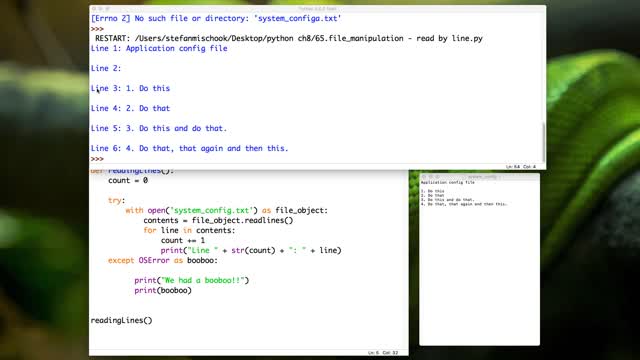
Task: Click the Errno 2 error message line
Action: [x=216, y=18]
